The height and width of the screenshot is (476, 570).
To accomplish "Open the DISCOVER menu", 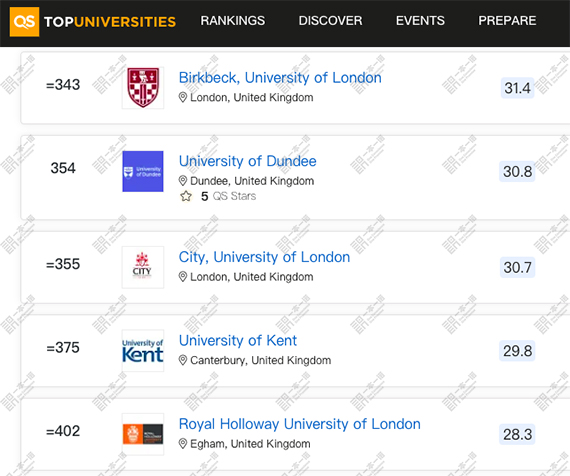I will coord(330,21).
